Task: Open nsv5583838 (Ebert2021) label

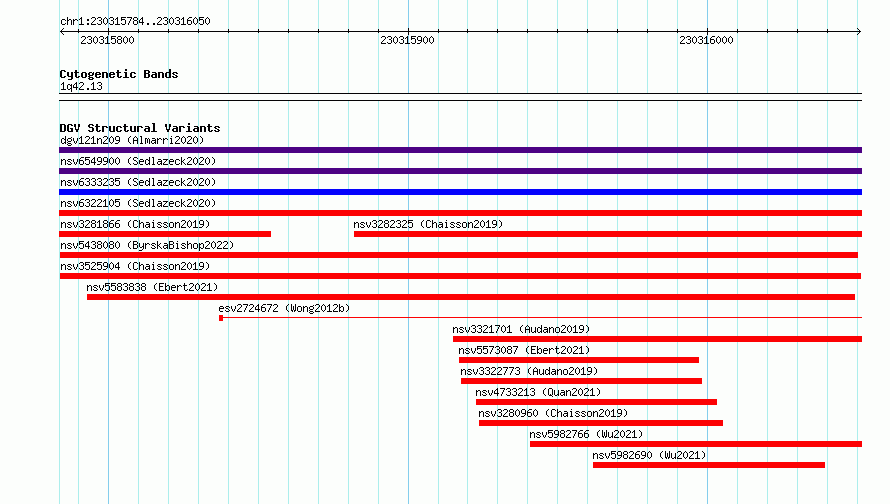Action: pos(152,287)
